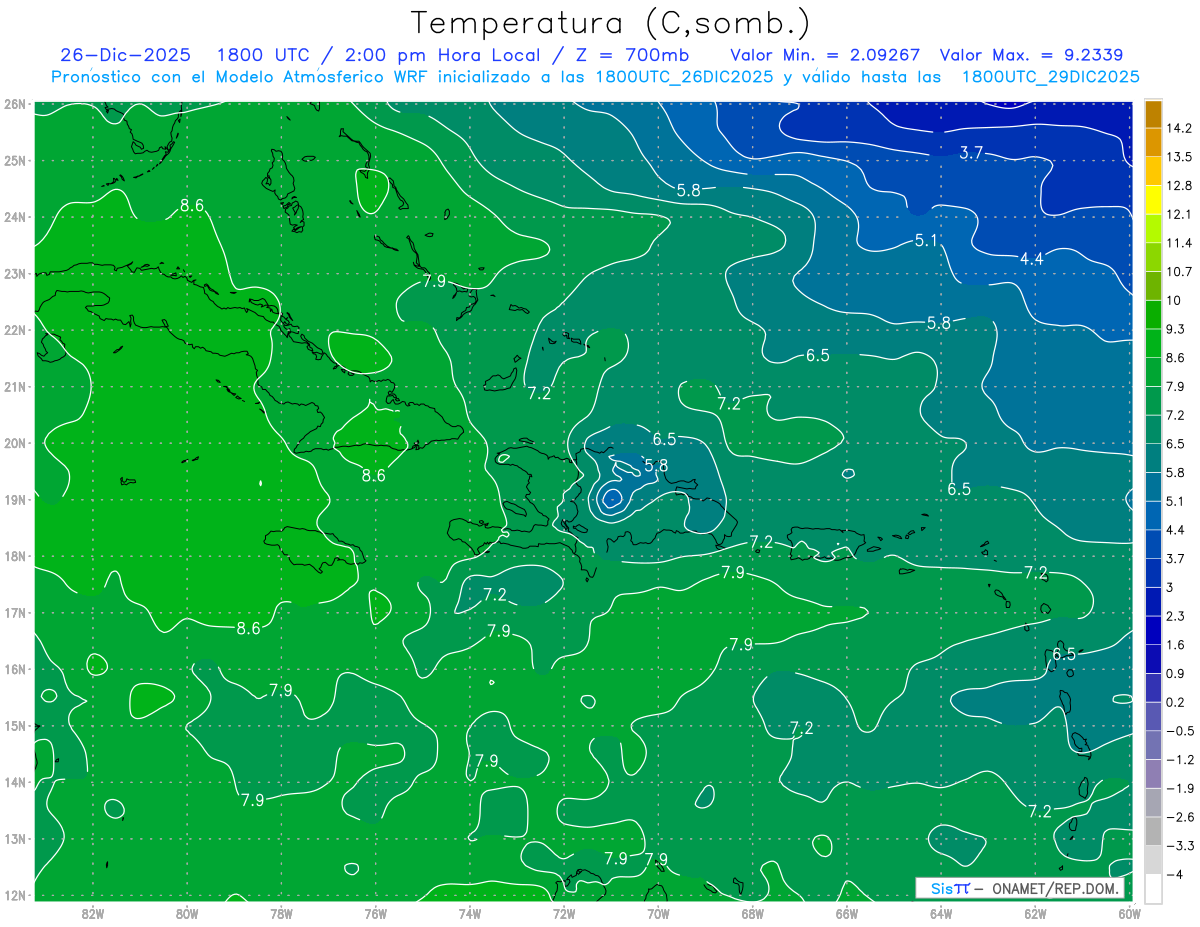Click the "15N" latitude axis label
1200x927 pixels.
14,725
